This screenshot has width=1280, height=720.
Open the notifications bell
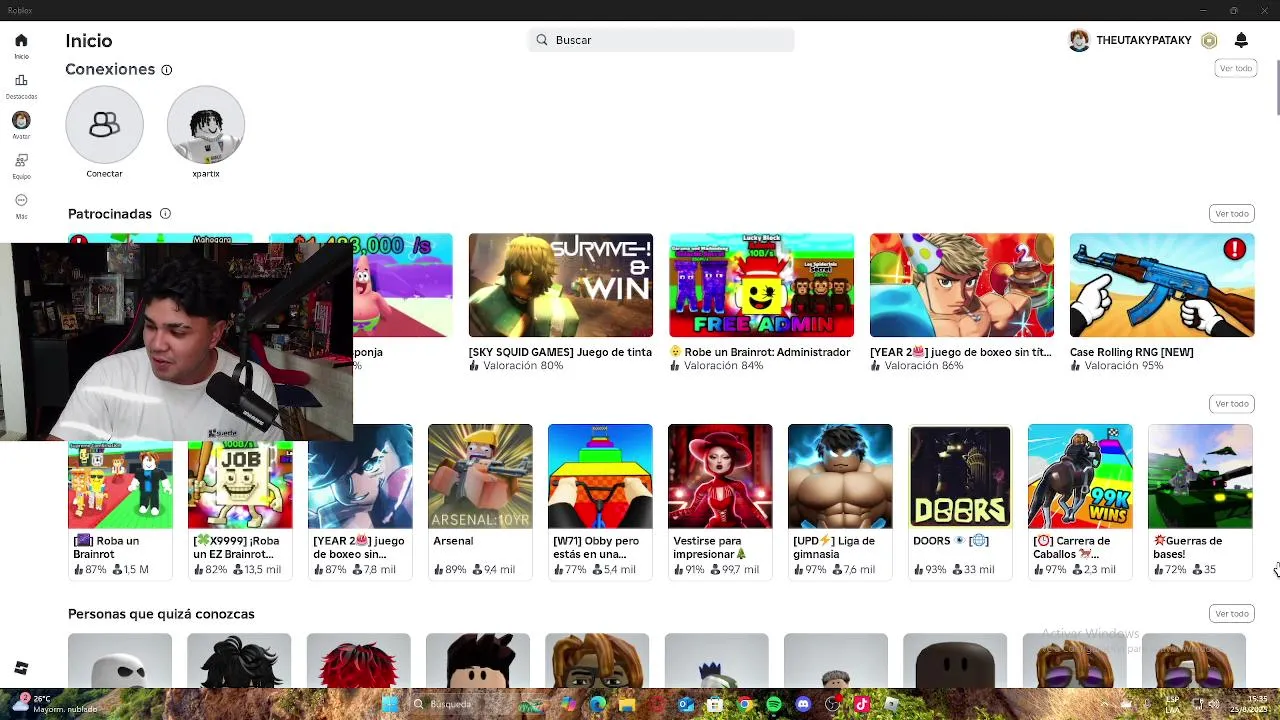1241,40
